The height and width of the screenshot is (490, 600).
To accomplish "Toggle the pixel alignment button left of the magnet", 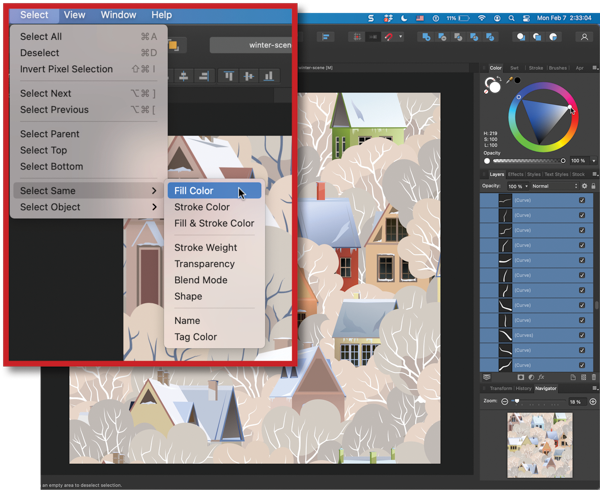I will [373, 37].
